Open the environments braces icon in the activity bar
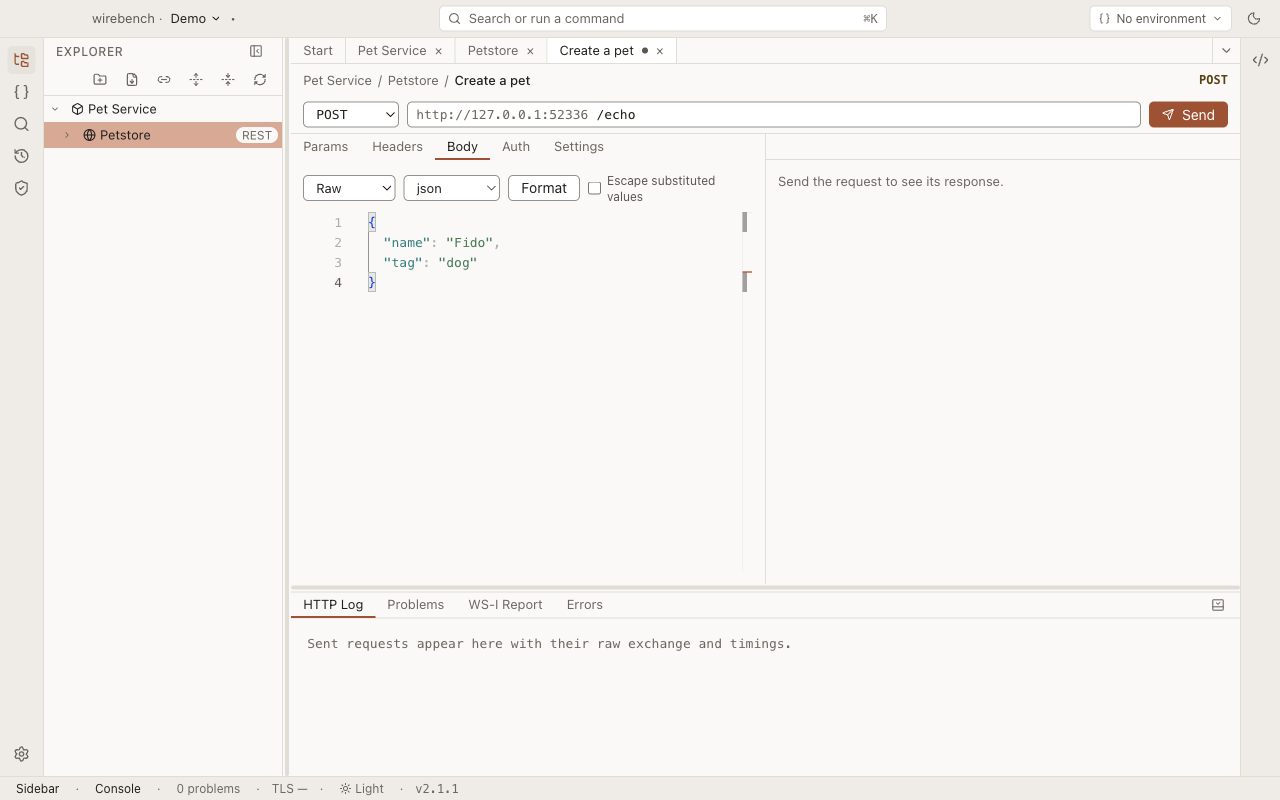The image size is (1280, 800). point(21,92)
